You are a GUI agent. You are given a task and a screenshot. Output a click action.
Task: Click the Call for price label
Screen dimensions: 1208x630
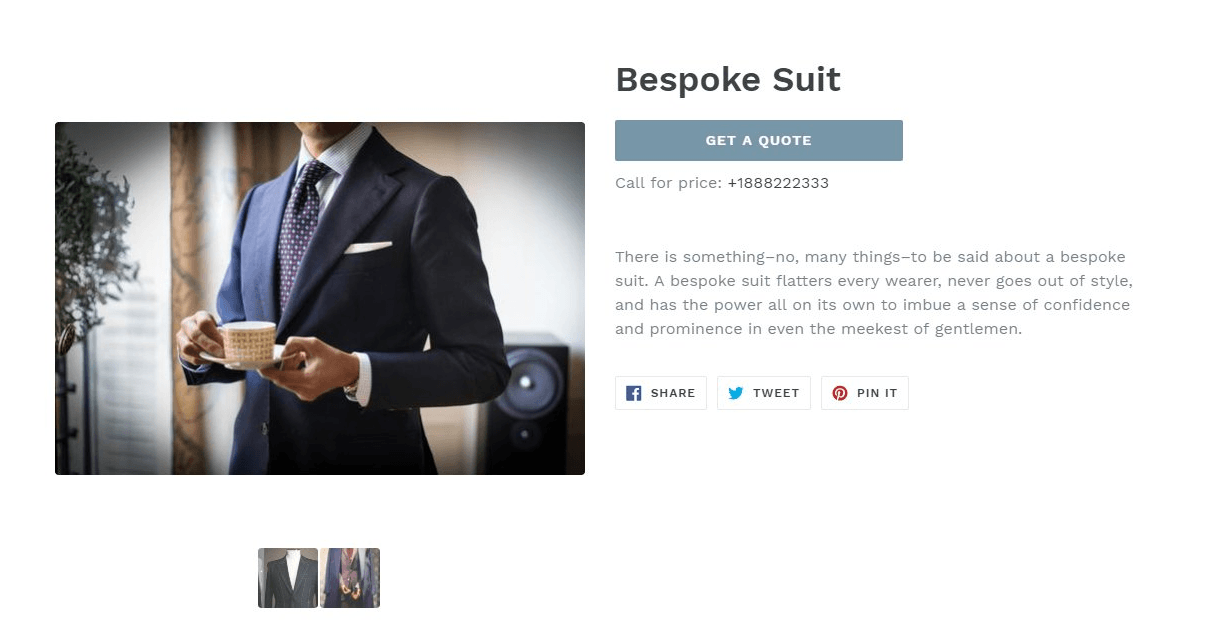coord(668,183)
